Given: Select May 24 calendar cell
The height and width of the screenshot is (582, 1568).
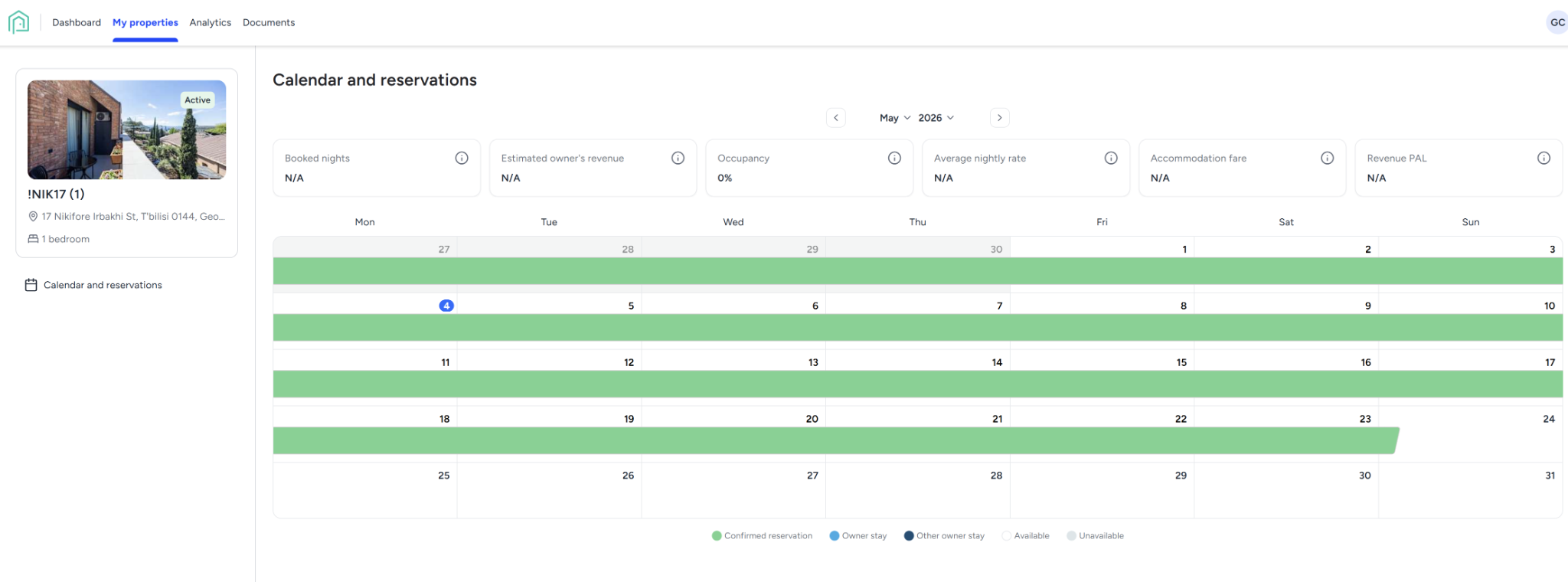Looking at the screenshot, I should [x=1471, y=433].
